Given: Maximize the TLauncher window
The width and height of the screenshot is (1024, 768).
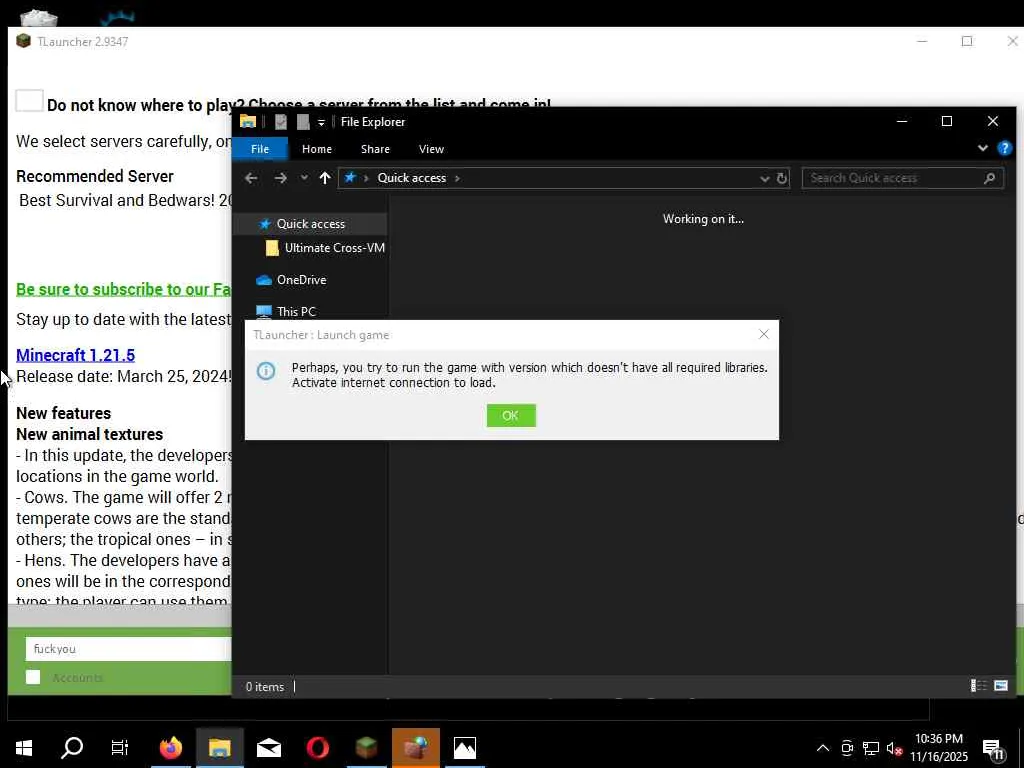Looking at the screenshot, I should pos(967,41).
